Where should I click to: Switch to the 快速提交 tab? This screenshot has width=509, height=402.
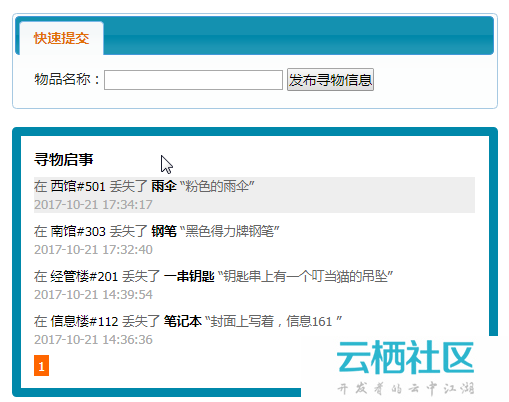[x=61, y=38]
